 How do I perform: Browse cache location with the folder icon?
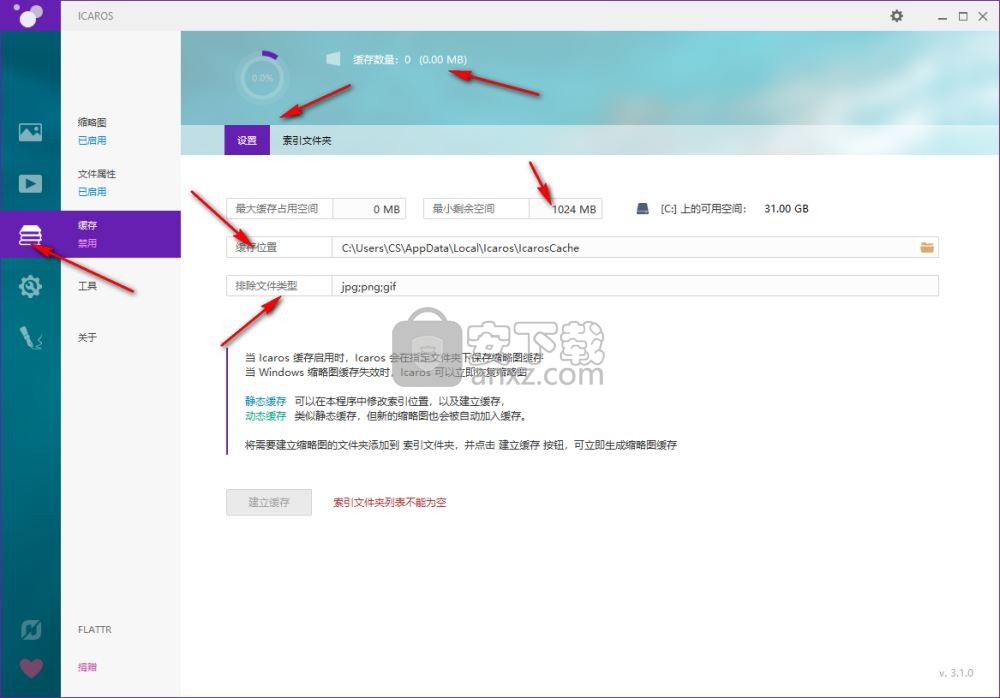927,248
